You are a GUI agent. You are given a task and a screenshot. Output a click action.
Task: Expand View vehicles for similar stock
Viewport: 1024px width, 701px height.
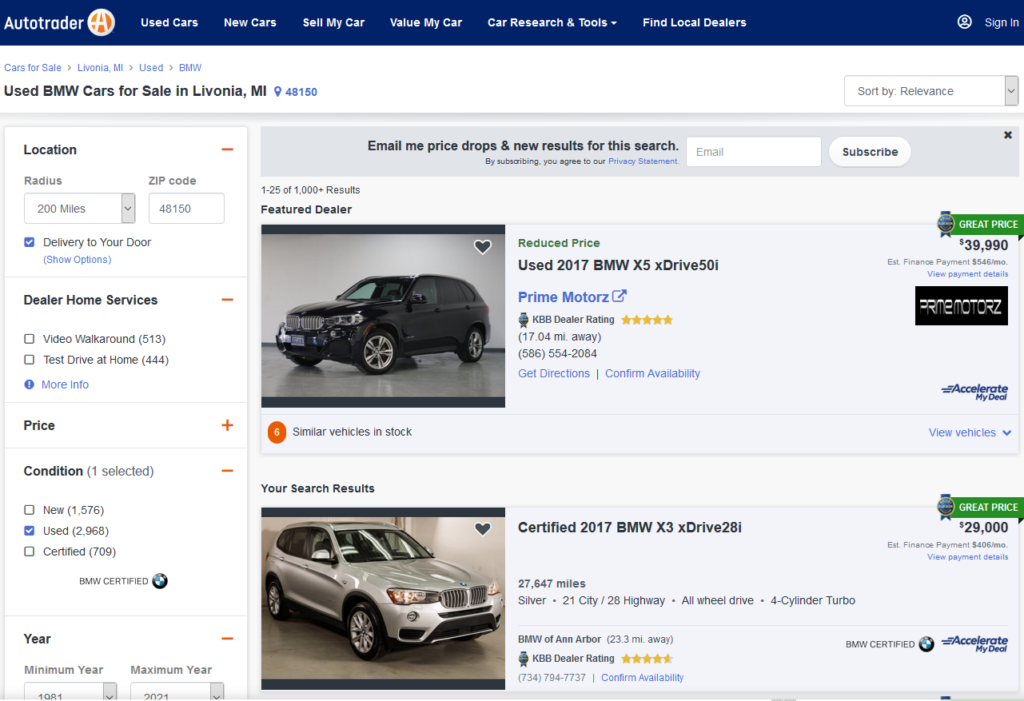pyautogui.click(x=970, y=432)
